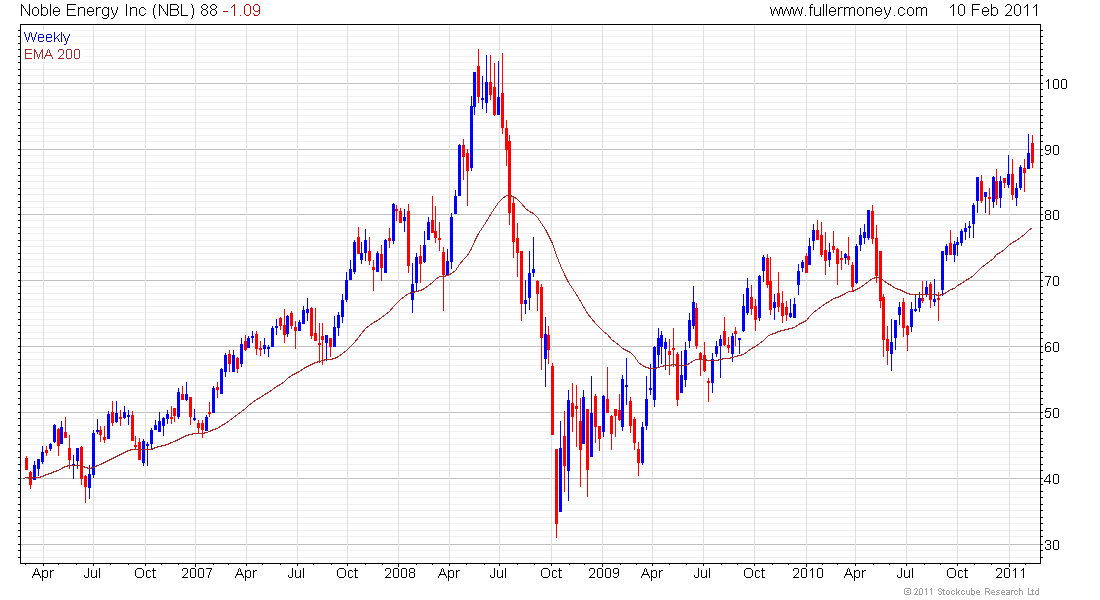Click the date '10 Feb 2011'
Image resolution: width=1100 pixels, height=600 pixels.
(x=993, y=11)
